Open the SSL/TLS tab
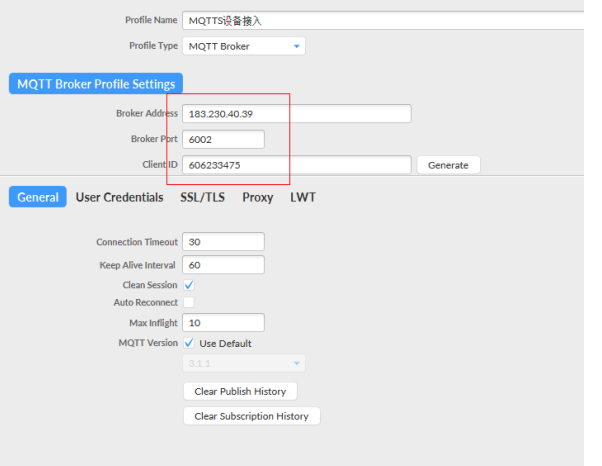This screenshot has height=466, width=602. tap(202, 197)
